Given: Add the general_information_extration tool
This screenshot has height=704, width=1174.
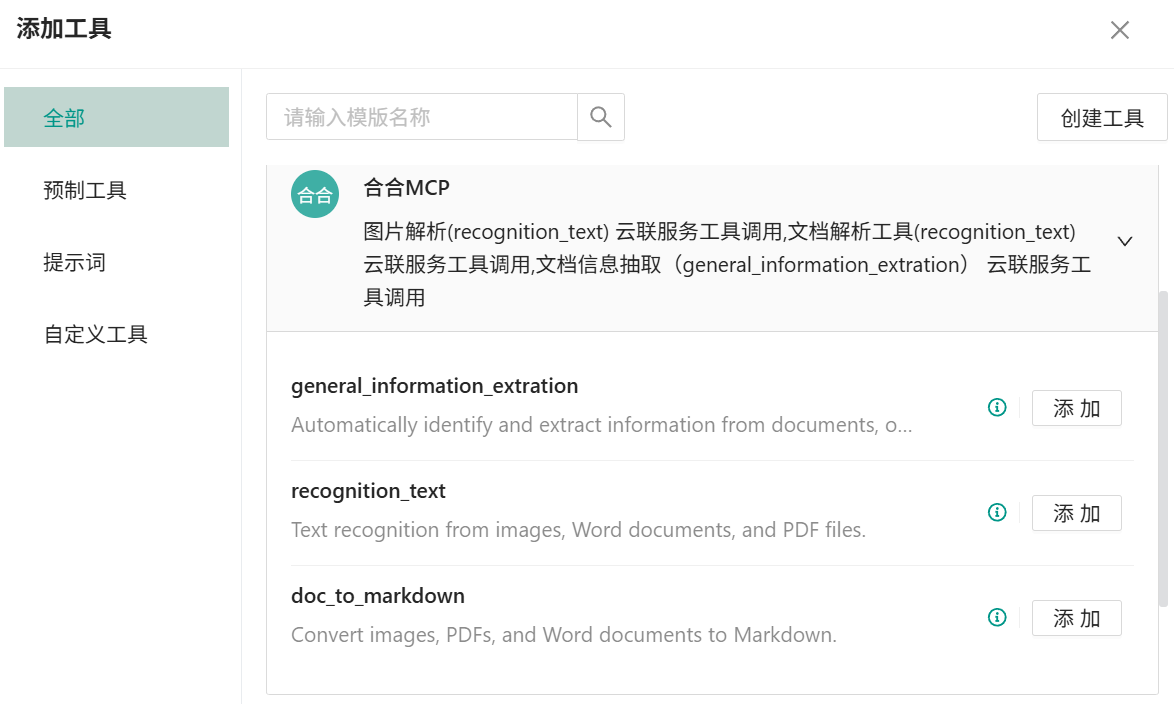Looking at the screenshot, I should [x=1076, y=408].
